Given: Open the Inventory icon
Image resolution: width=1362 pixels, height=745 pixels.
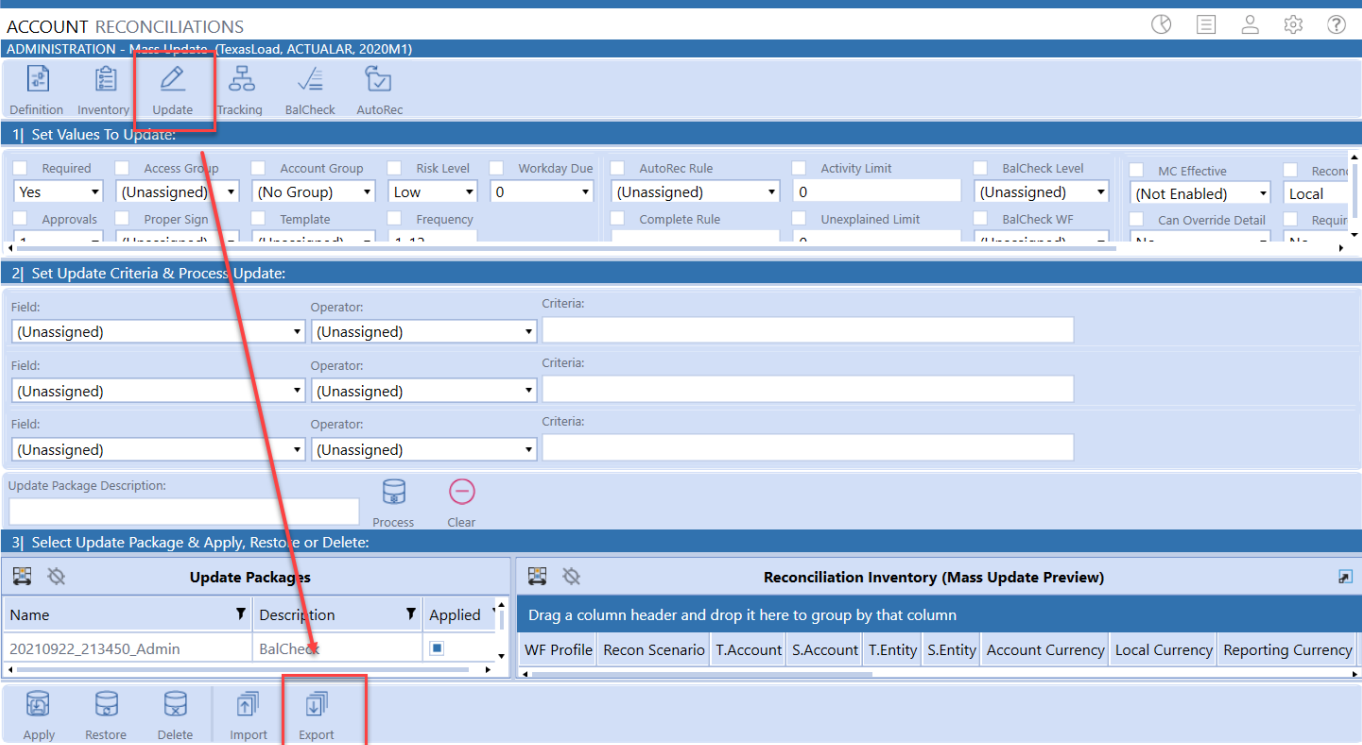Looking at the screenshot, I should click(x=103, y=88).
